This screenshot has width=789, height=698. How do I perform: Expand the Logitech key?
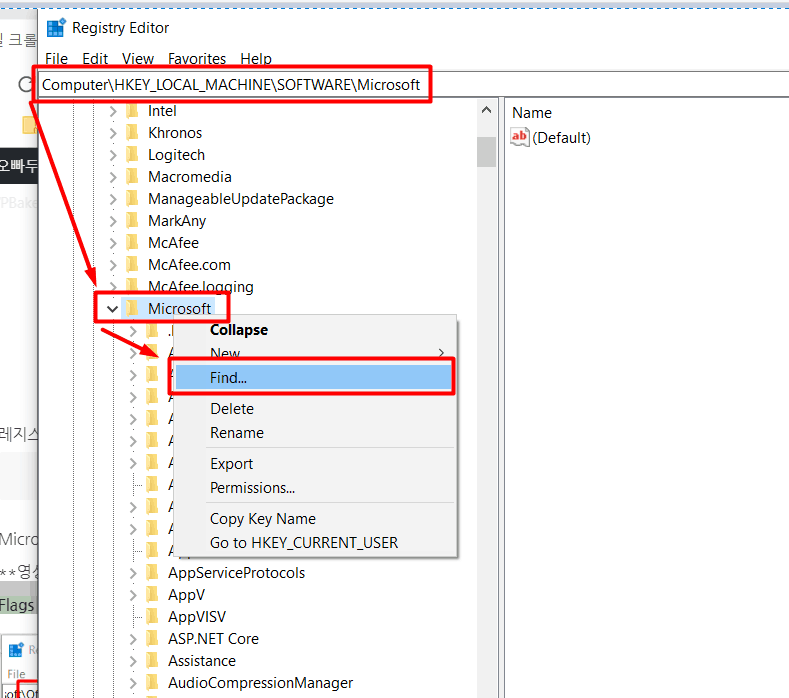click(x=113, y=155)
